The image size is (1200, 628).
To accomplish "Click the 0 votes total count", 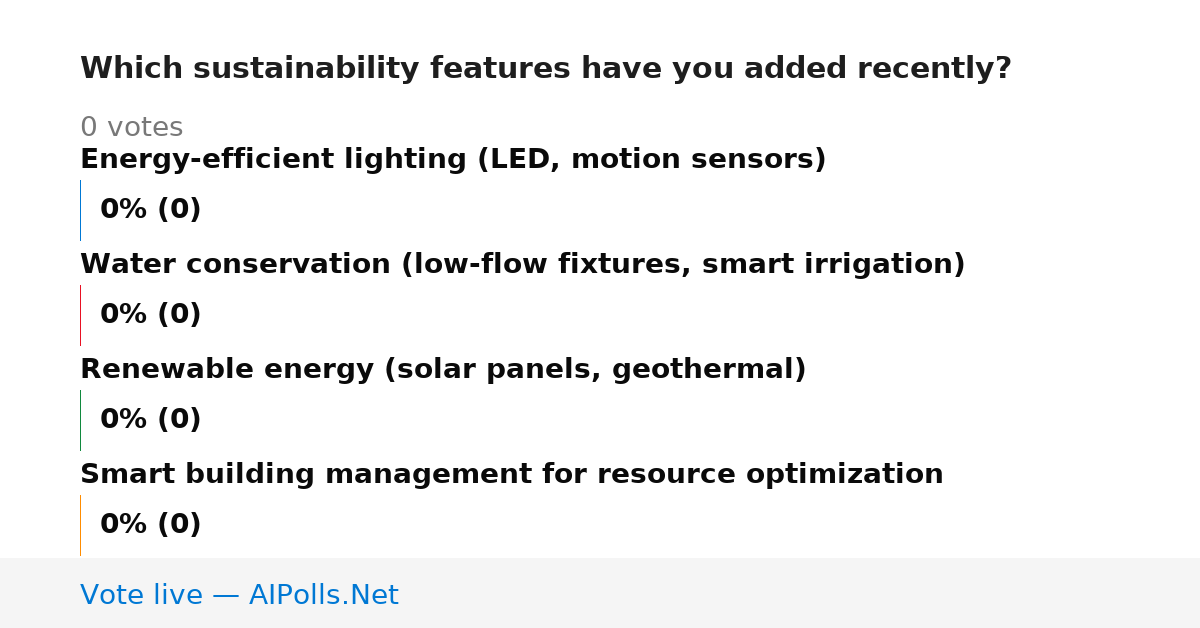I will 132,128.
